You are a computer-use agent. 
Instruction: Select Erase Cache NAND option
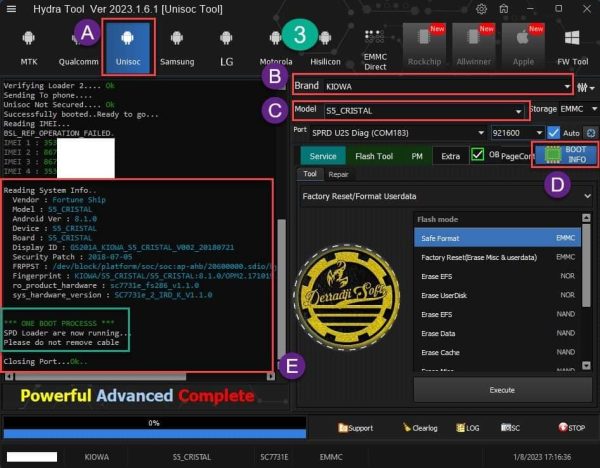click(x=497, y=352)
